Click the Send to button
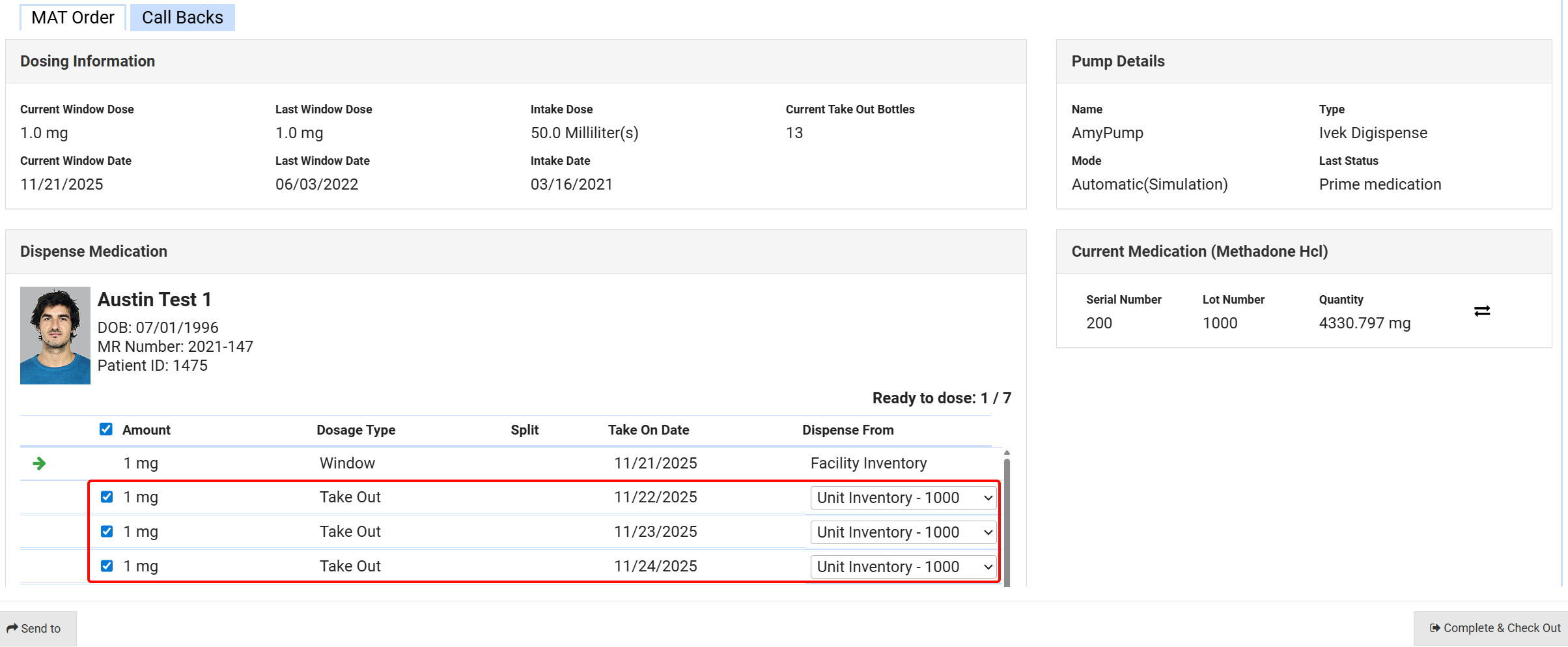This screenshot has width=1568, height=647. tap(38, 628)
